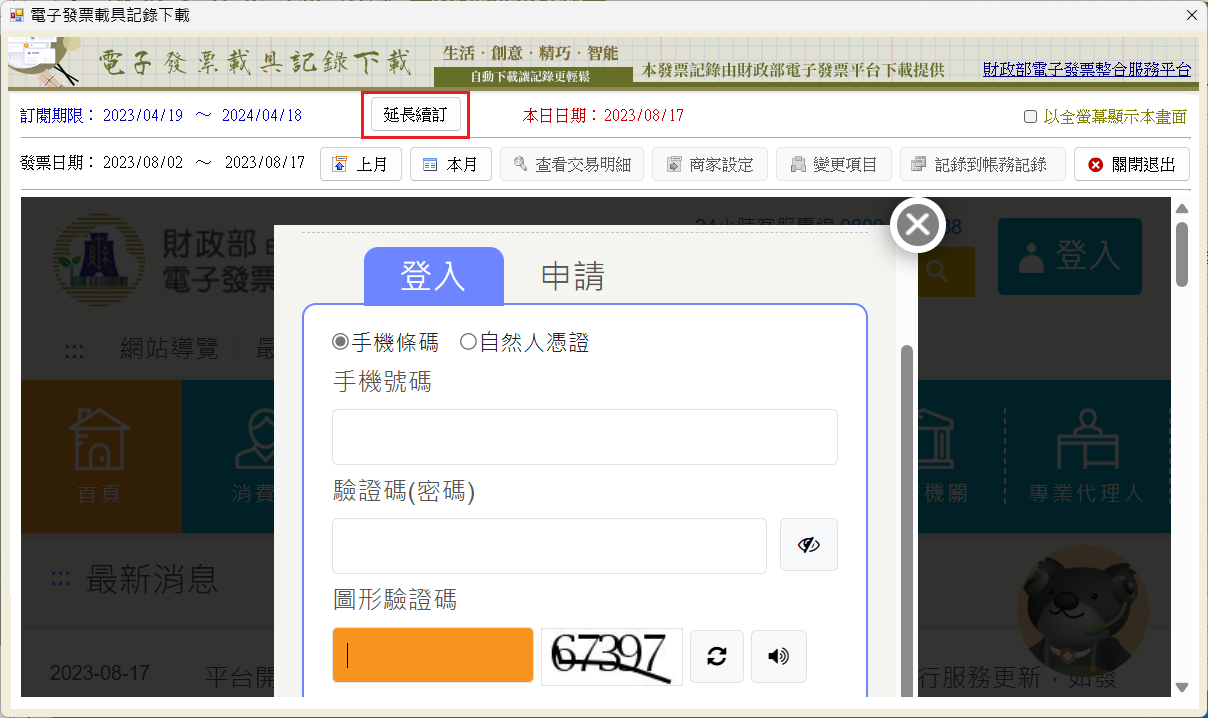The width and height of the screenshot is (1208, 718).
Task: Click the 登入 button on web page header
Action: [x=1069, y=257]
